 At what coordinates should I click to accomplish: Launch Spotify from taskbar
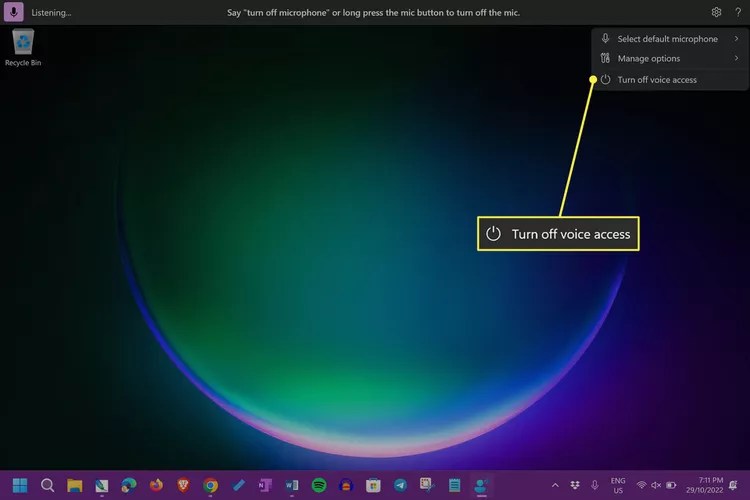(x=319, y=485)
